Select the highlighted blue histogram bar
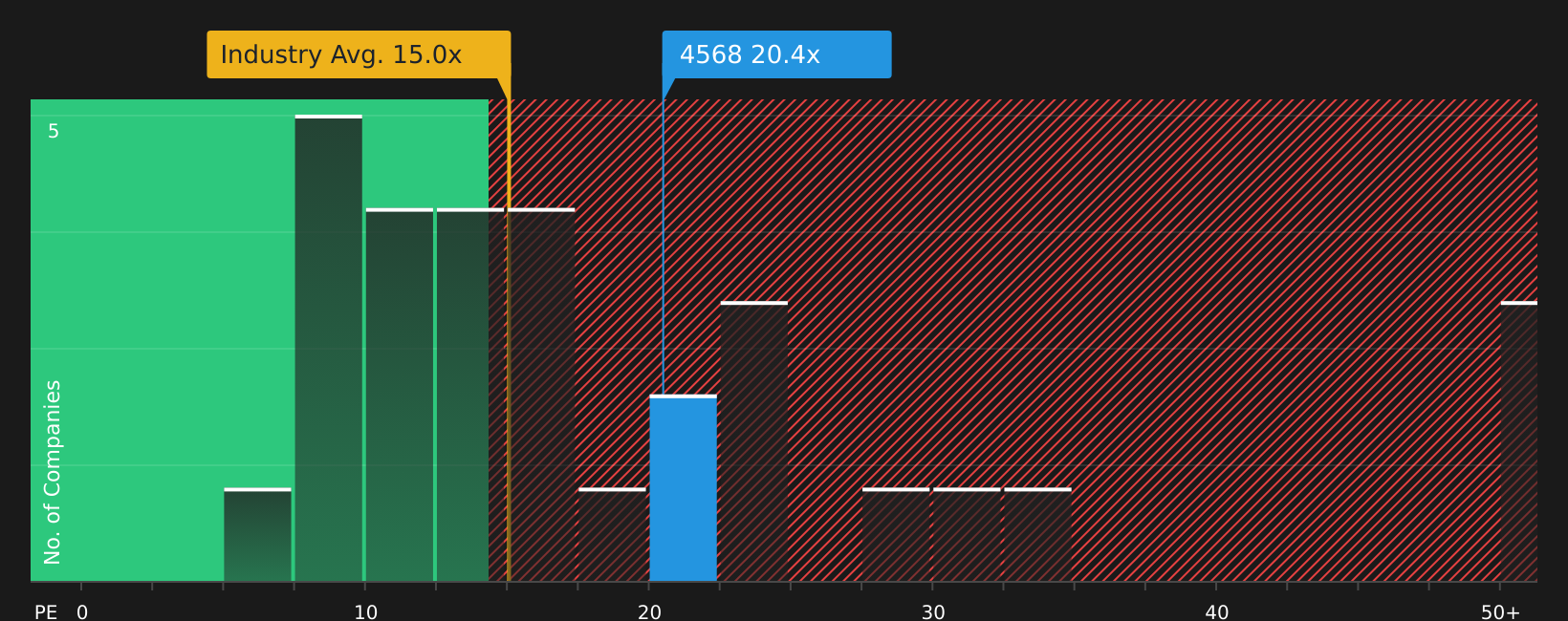This screenshot has height=621, width=1568. tap(684, 488)
